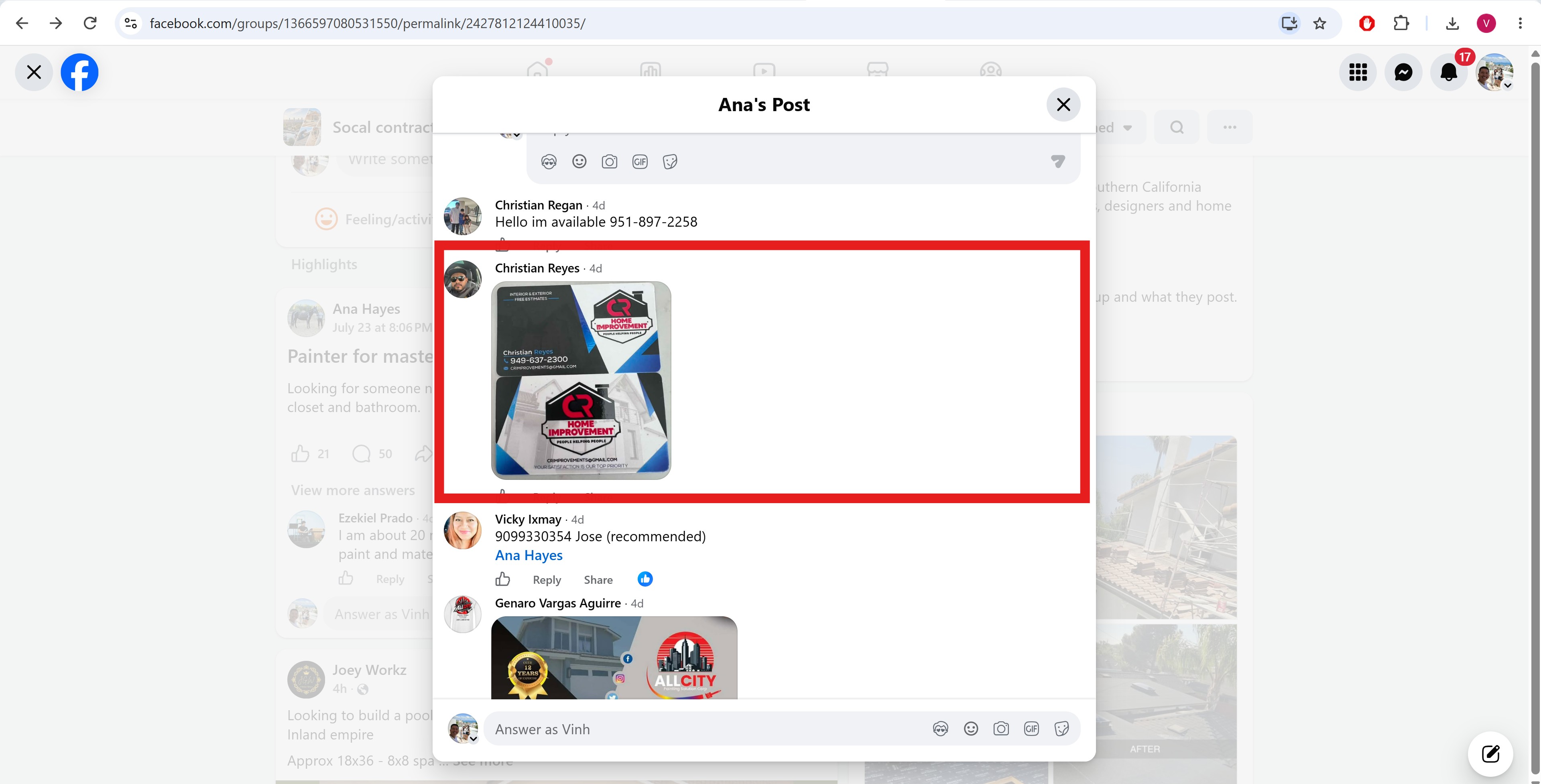Search within the group
Screen dimensions: 1541x784
coord(1177,127)
